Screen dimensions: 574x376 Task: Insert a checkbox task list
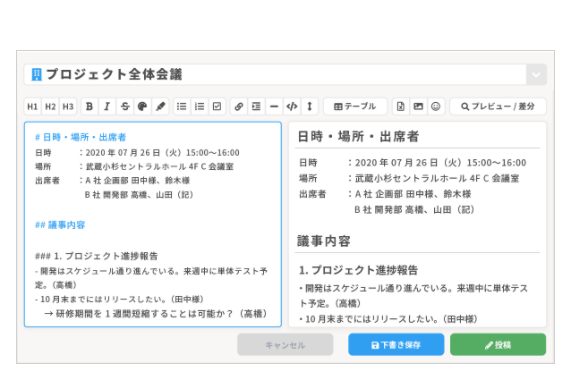217,107
